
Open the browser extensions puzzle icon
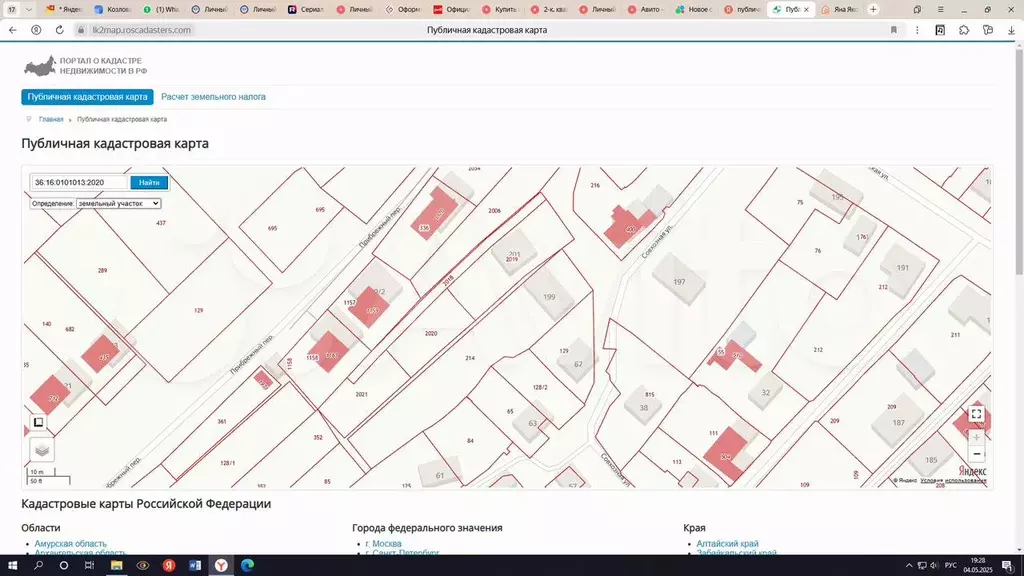point(964,30)
